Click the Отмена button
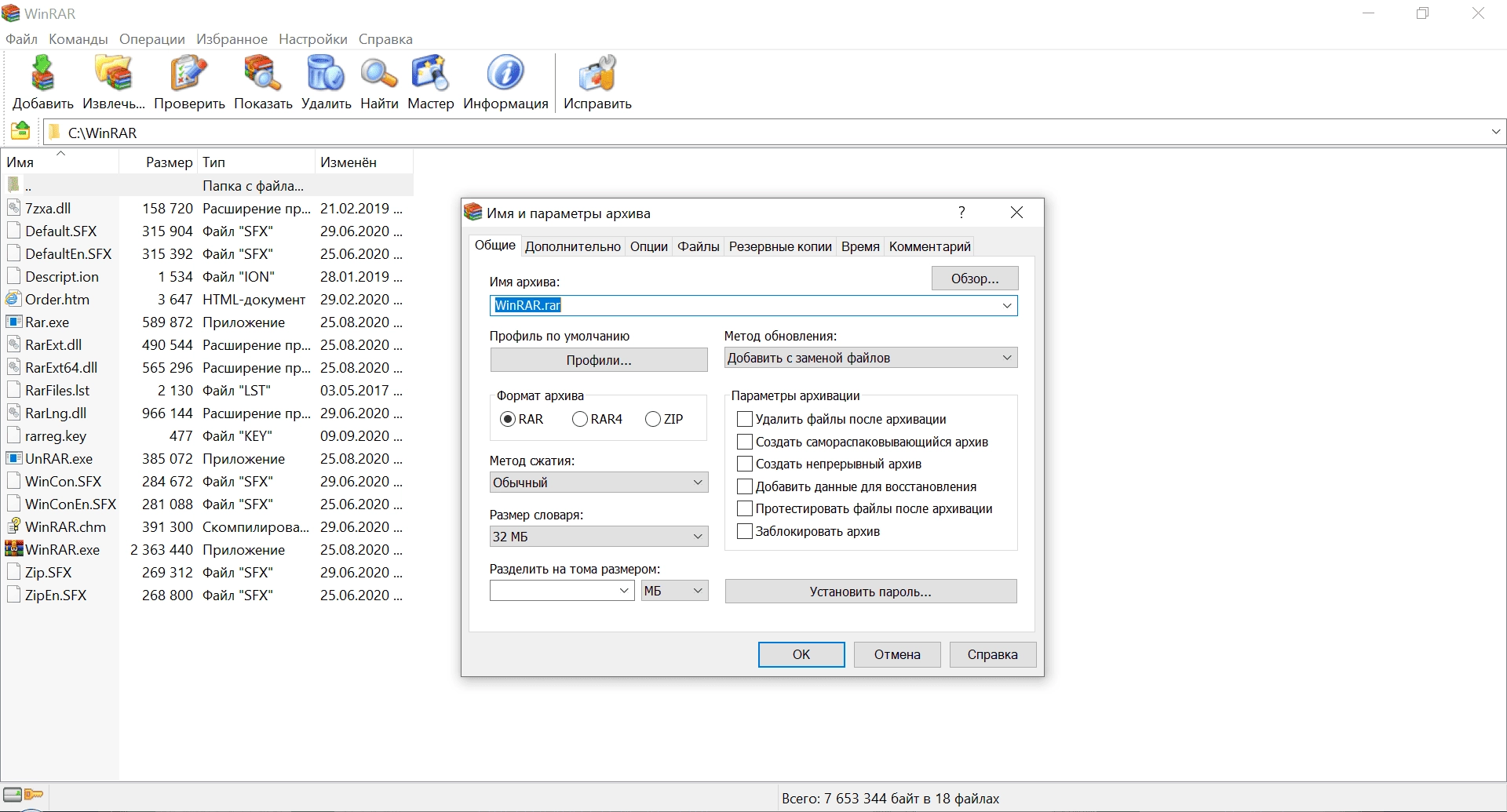The image size is (1507, 812). pyautogui.click(x=897, y=654)
